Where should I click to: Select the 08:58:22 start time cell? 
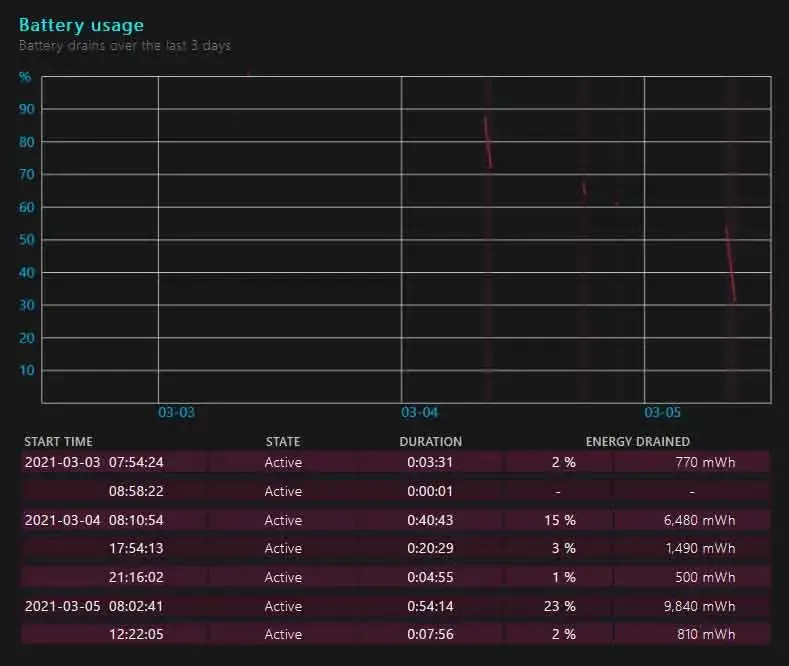136,491
